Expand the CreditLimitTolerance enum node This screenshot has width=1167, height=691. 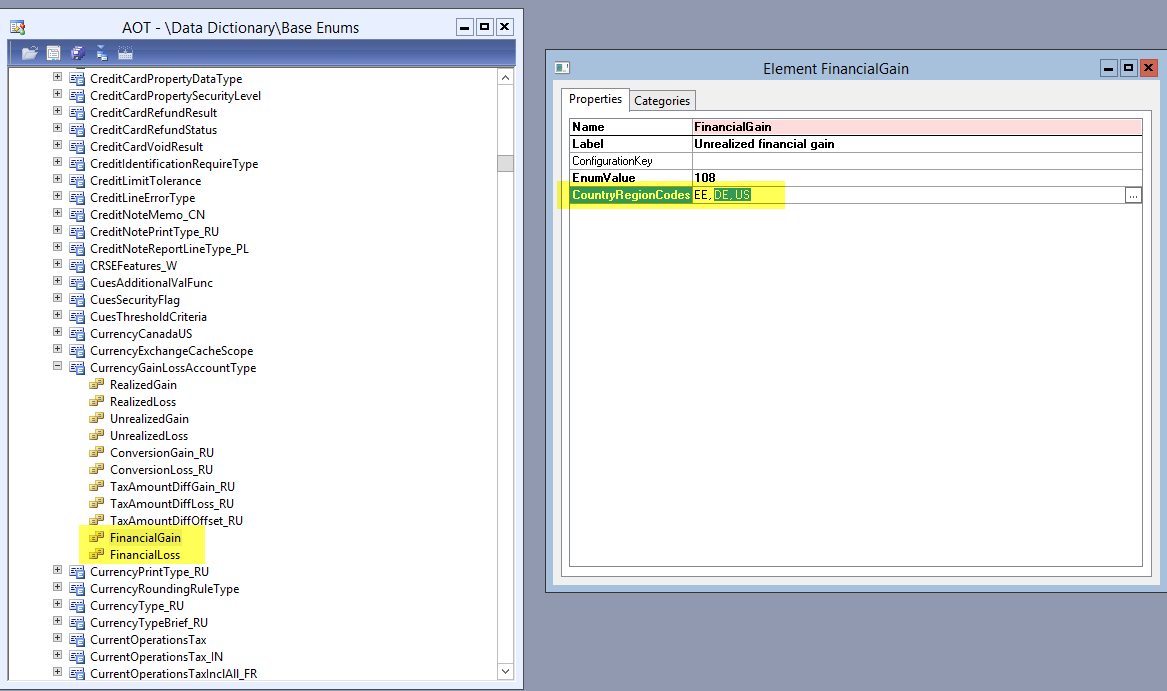click(57, 180)
